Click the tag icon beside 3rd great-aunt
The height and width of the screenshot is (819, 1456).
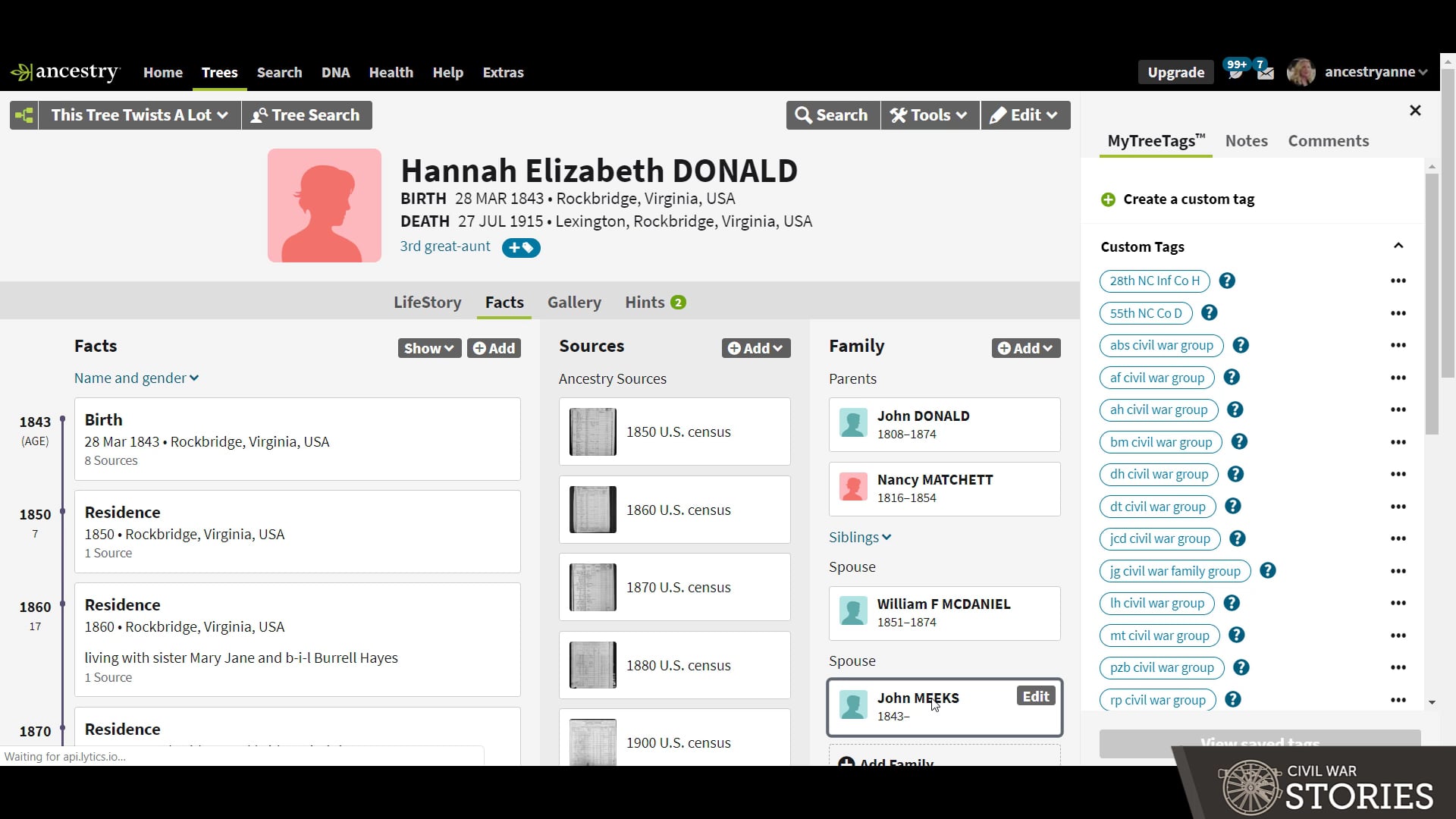[521, 247]
